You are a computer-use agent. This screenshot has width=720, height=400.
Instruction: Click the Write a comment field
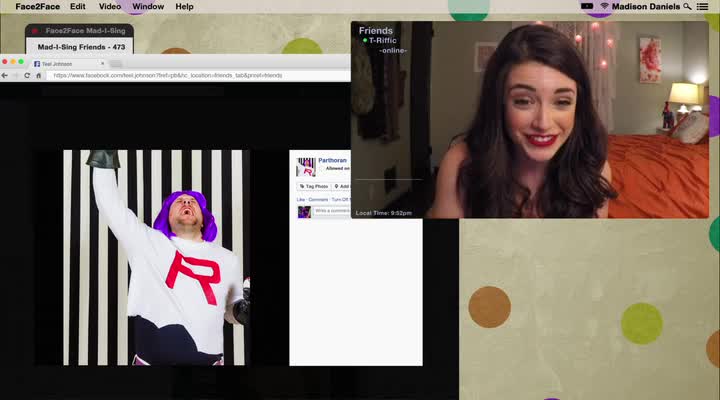click(332, 212)
